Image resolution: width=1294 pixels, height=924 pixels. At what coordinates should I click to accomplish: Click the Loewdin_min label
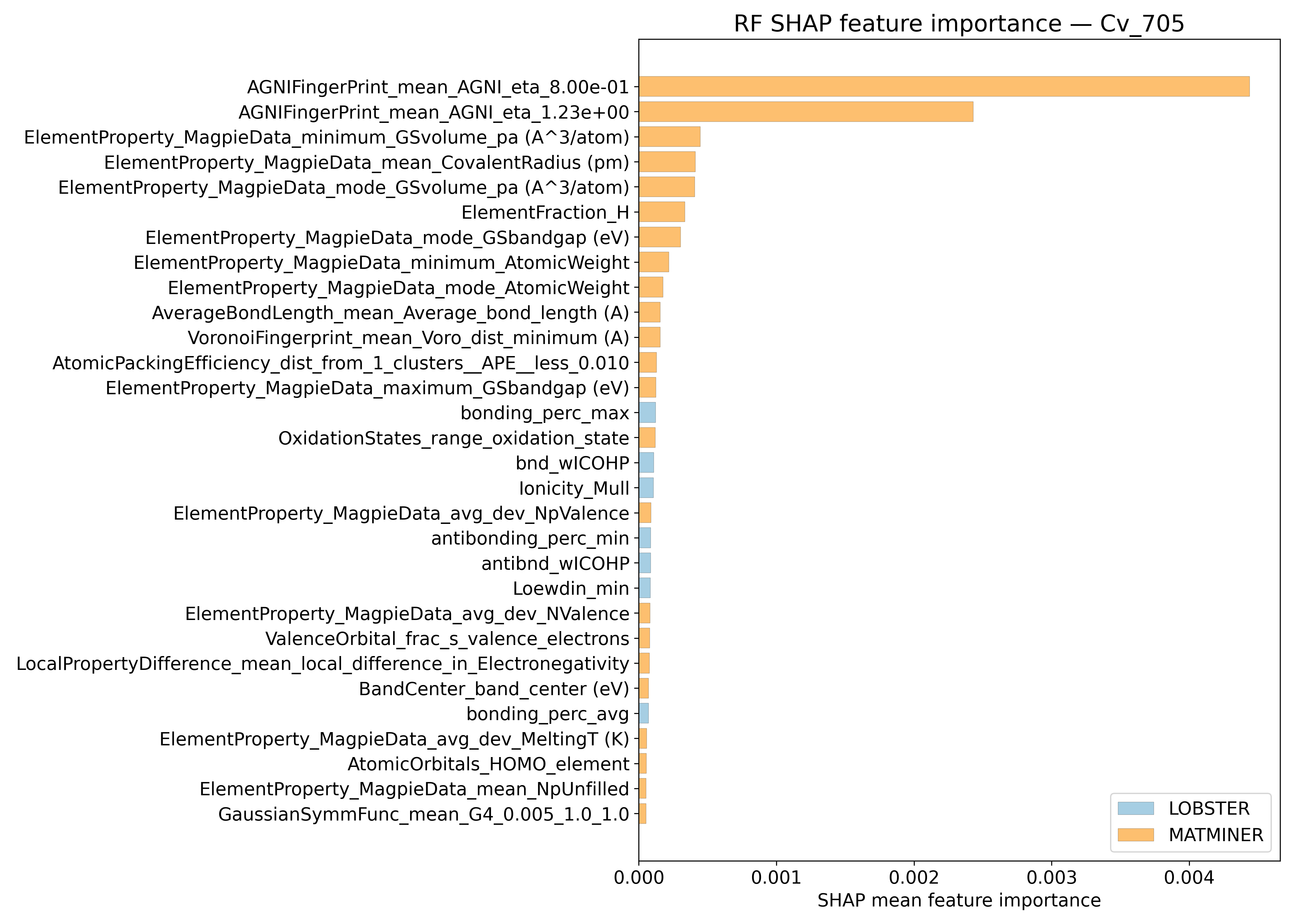pyautogui.click(x=571, y=588)
